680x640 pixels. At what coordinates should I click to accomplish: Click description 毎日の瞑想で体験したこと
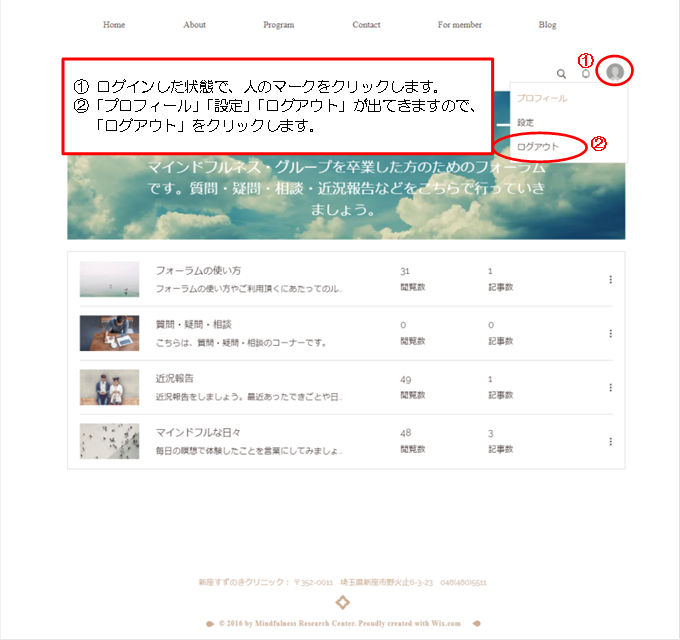click(x=249, y=451)
